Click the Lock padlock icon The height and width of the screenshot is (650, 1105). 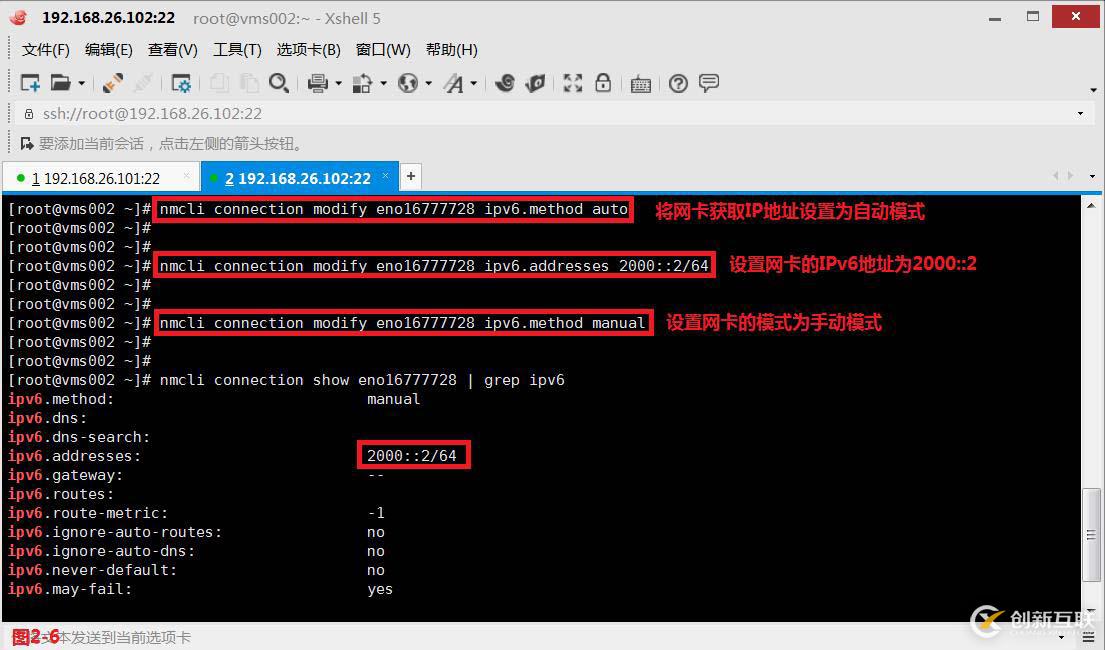(603, 83)
